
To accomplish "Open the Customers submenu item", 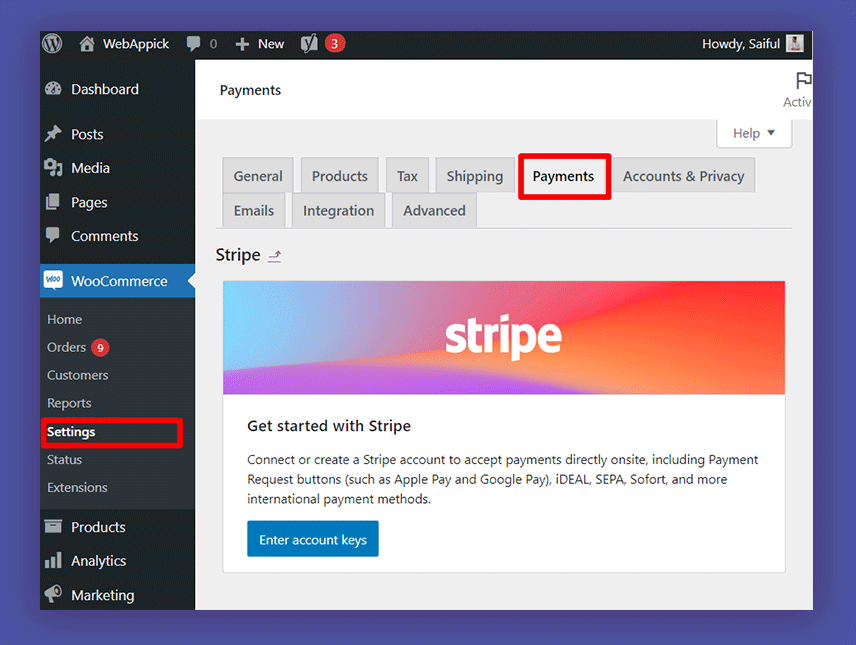I will 78,375.
